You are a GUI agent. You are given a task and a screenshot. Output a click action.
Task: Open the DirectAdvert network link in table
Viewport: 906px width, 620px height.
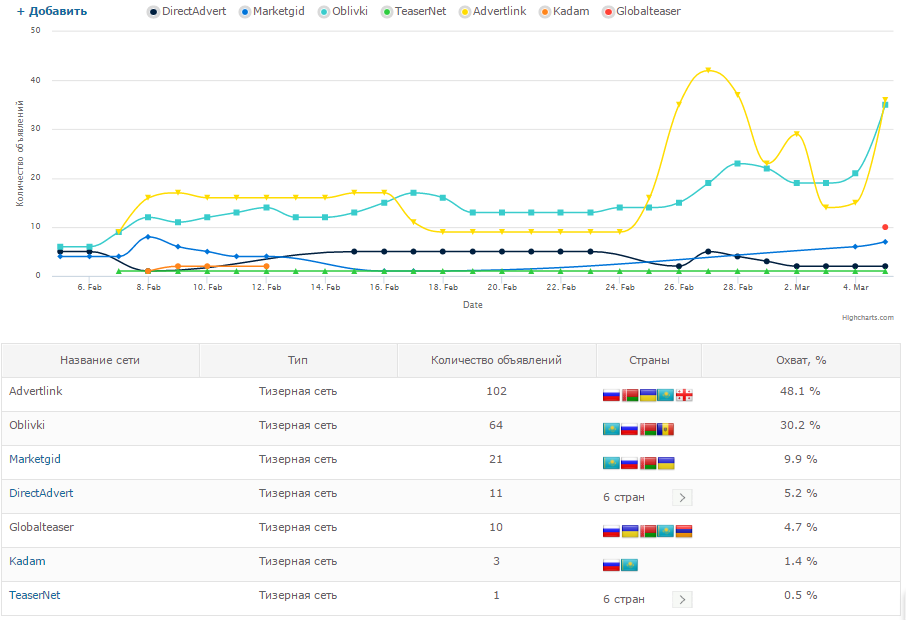point(41,493)
